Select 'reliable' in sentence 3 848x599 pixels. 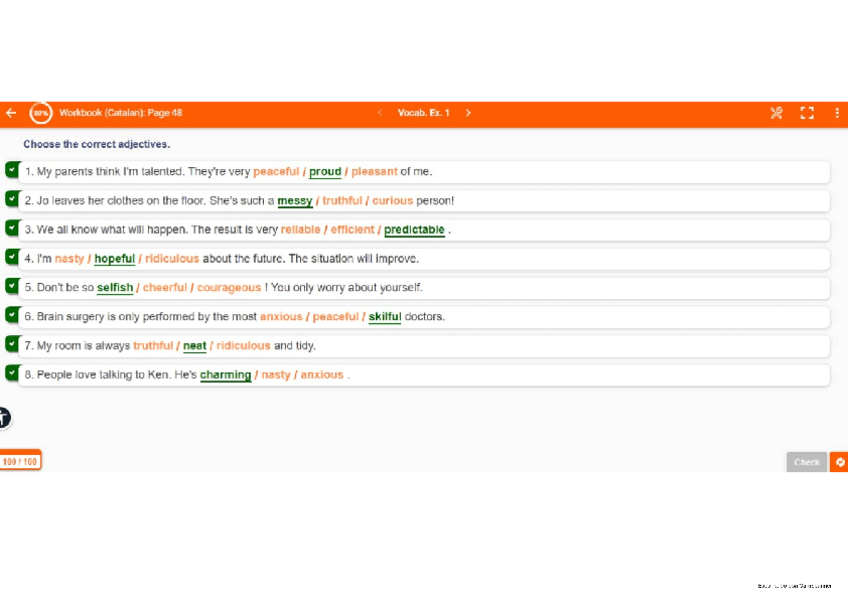coord(300,230)
